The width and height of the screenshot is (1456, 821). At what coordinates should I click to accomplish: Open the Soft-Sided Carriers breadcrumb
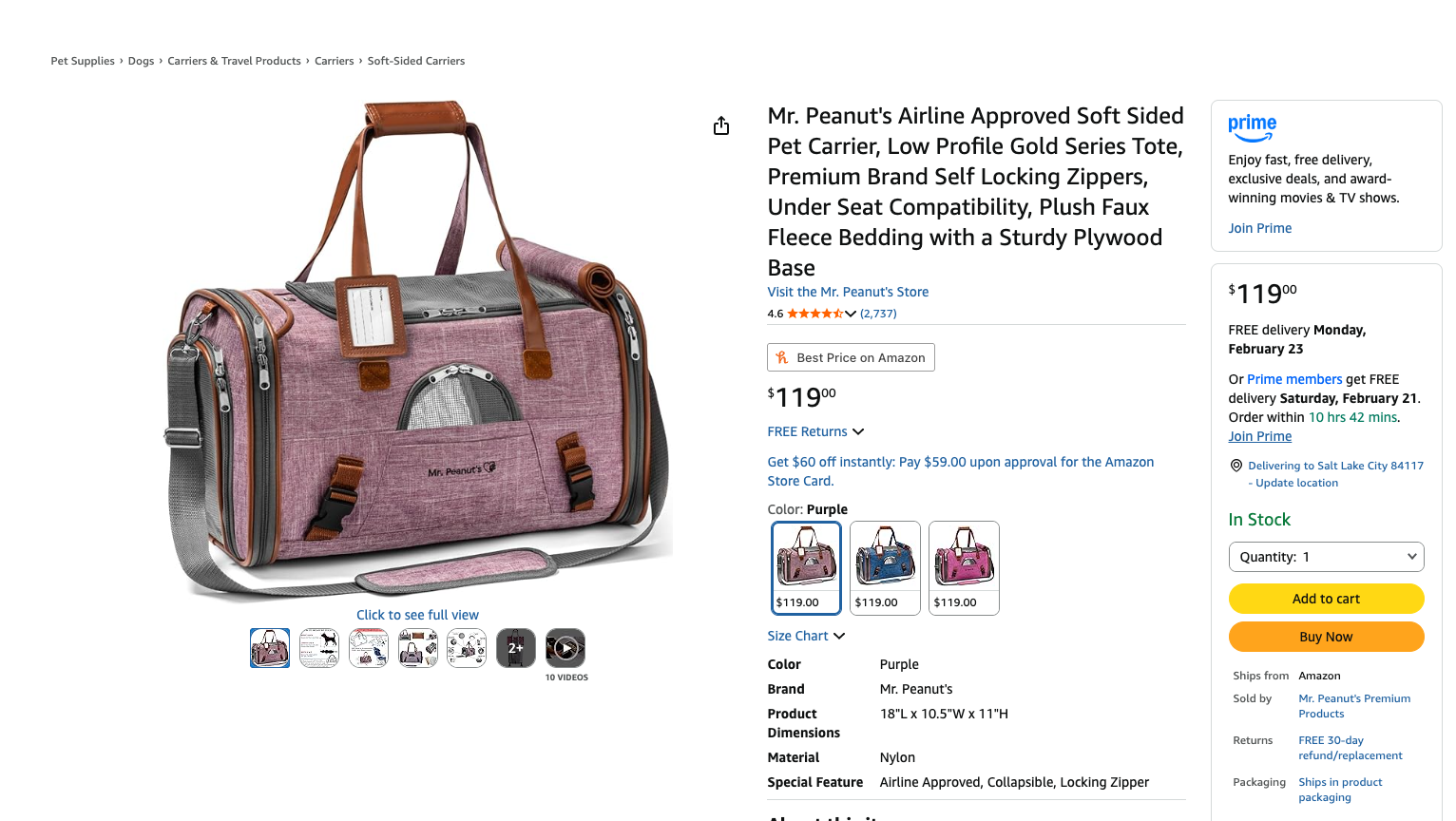click(416, 61)
